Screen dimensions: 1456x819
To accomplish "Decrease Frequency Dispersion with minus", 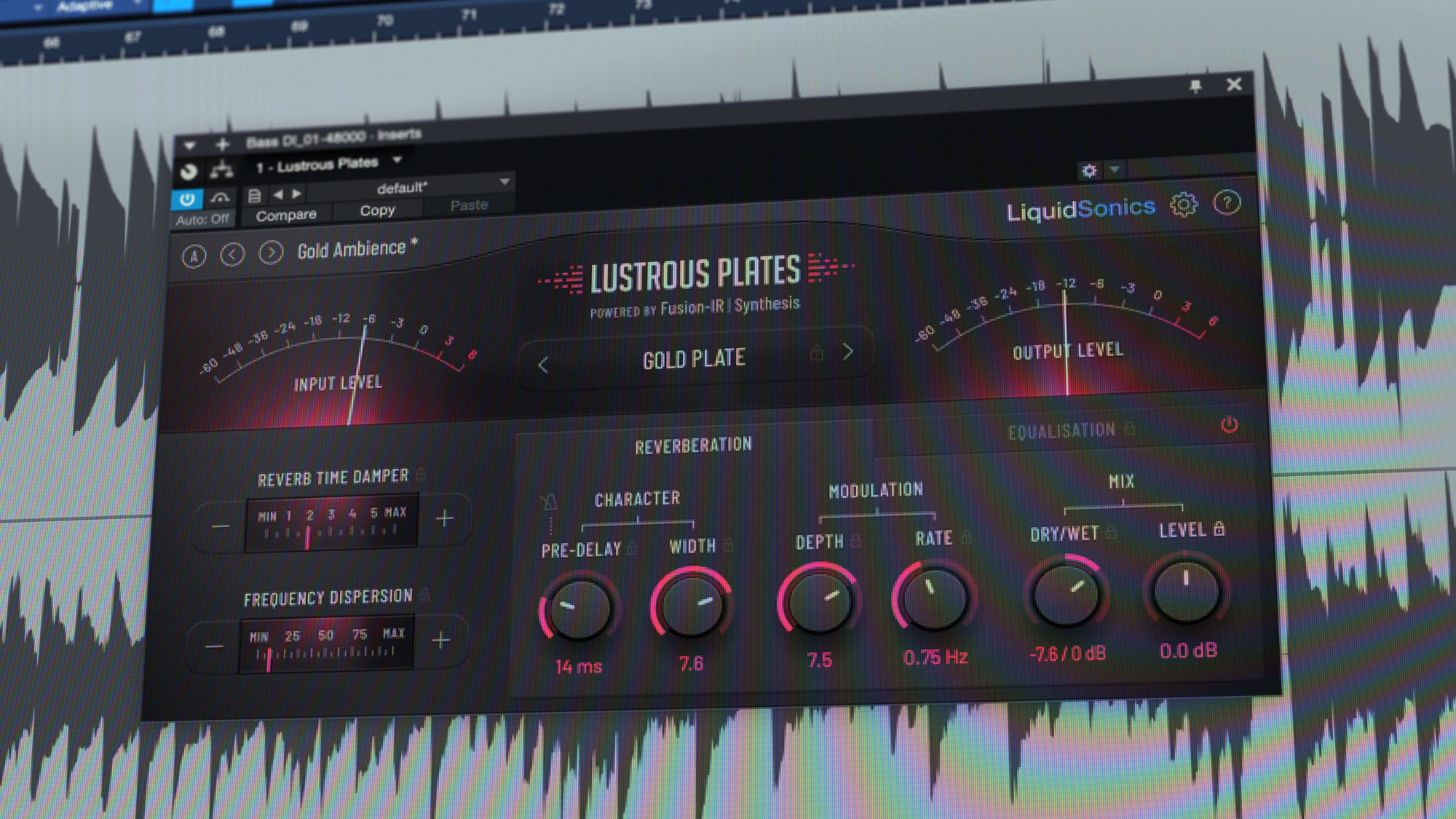I will [x=214, y=646].
